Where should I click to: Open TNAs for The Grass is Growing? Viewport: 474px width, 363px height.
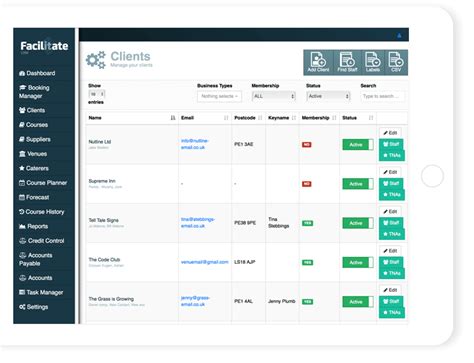[392, 313]
